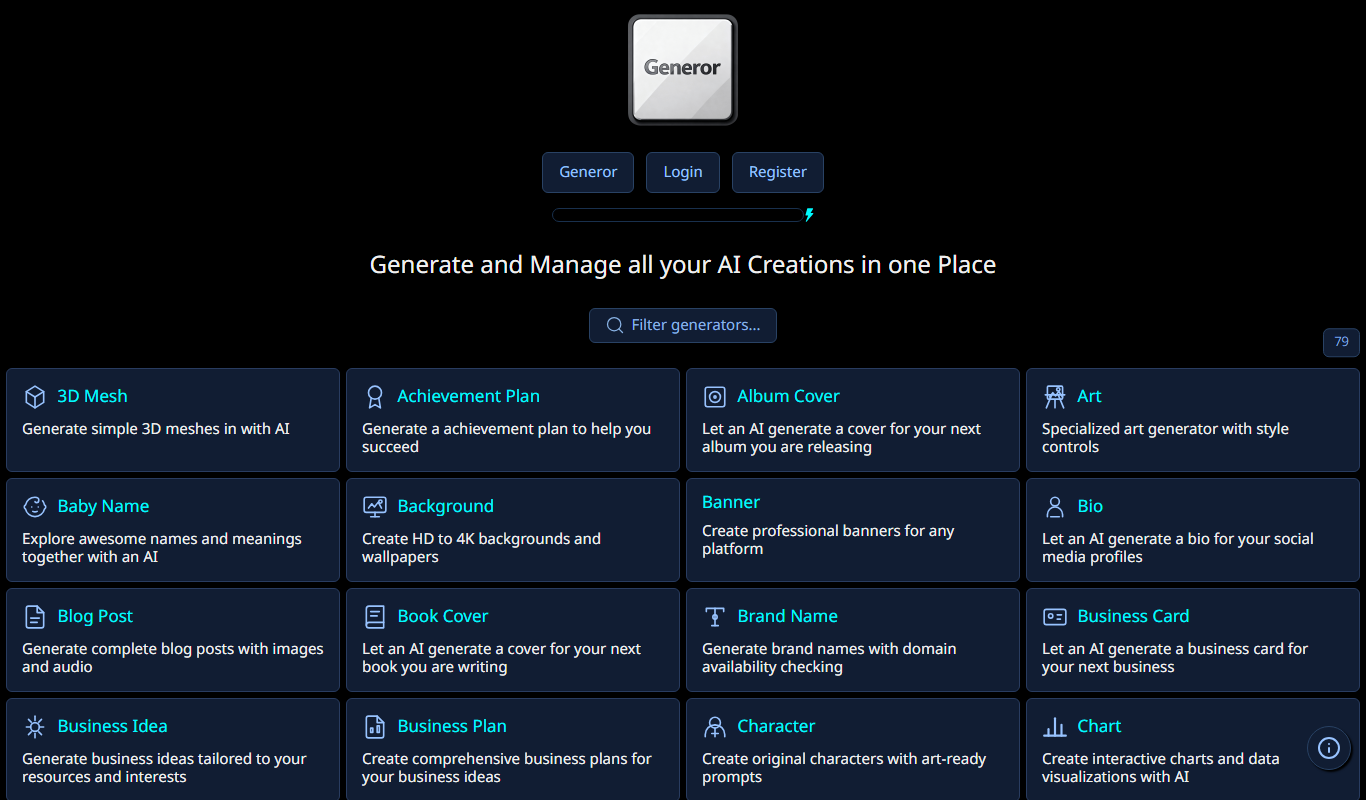1366x800 pixels.
Task: Click the energy progress bar
Action: pyautogui.click(x=677, y=215)
